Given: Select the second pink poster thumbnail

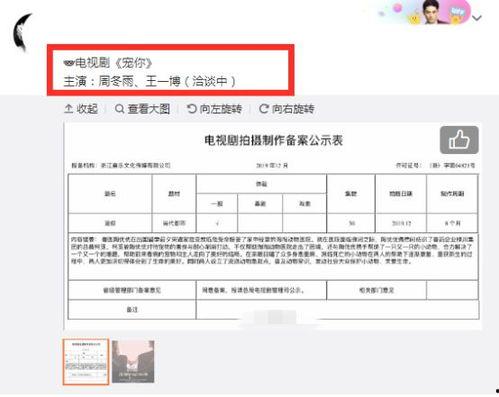Looking at the screenshot, I should 133,362.
